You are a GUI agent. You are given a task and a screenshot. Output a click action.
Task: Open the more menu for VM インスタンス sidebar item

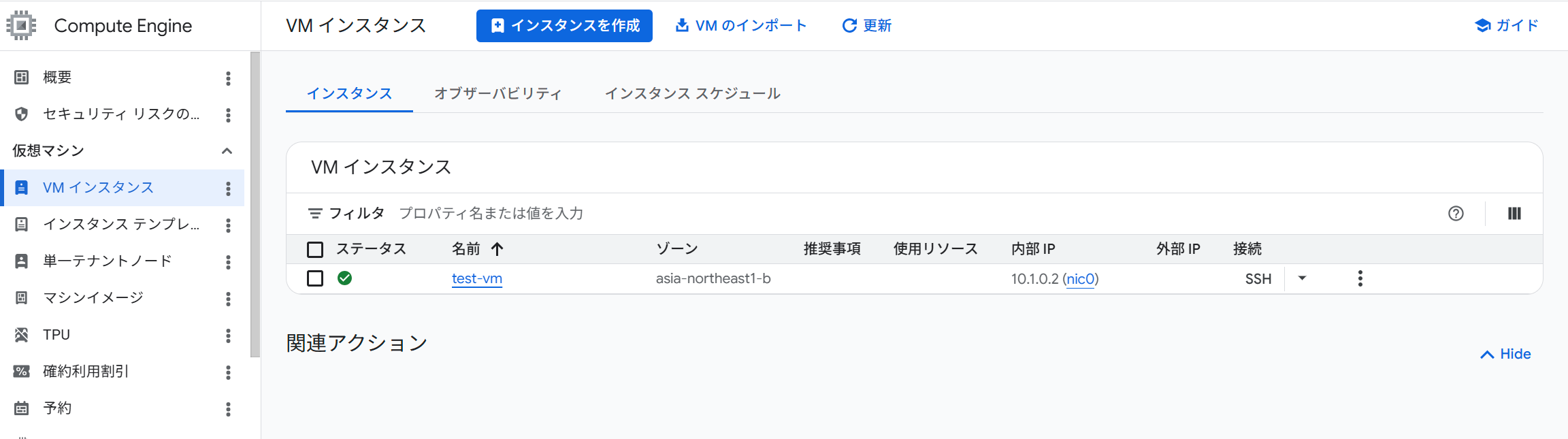(228, 189)
